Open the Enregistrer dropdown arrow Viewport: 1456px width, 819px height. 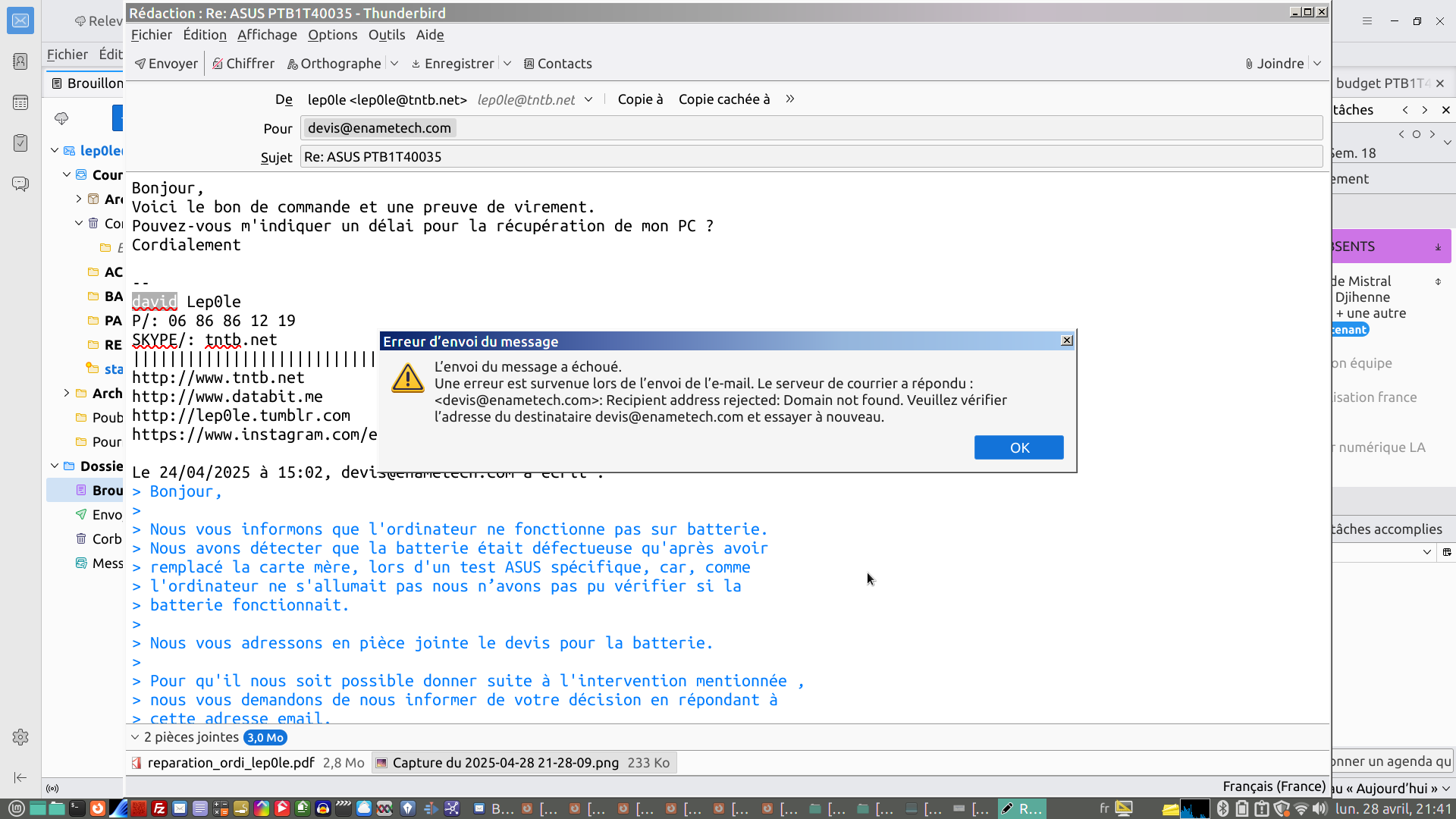point(507,64)
